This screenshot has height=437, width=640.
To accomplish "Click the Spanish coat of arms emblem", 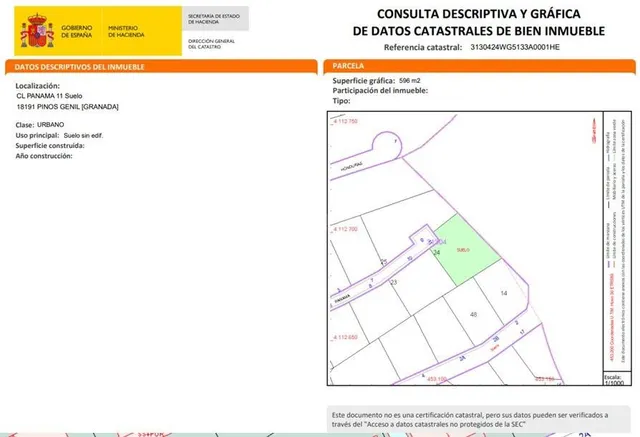I will pos(37,31).
